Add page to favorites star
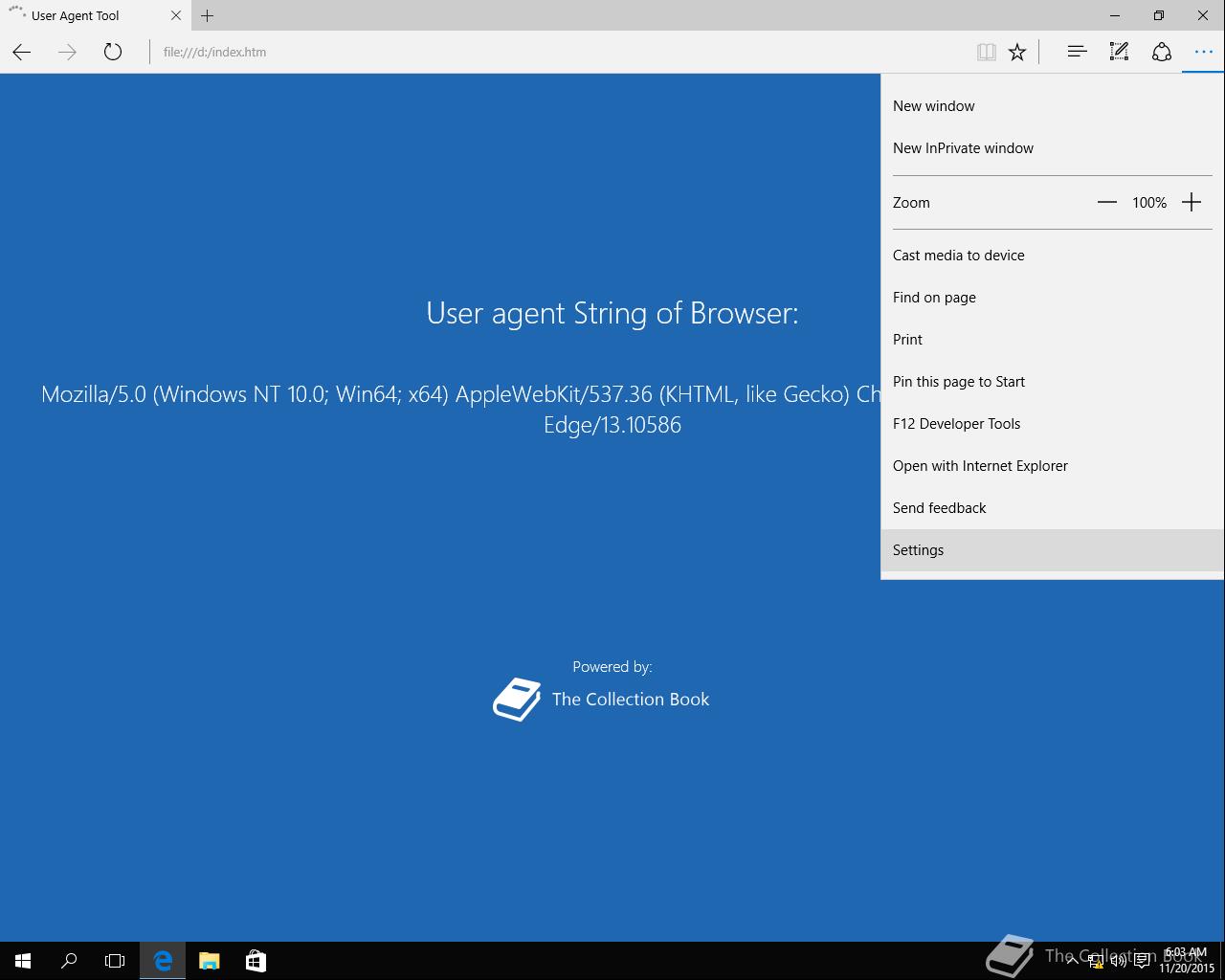 tap(1017, 52)
